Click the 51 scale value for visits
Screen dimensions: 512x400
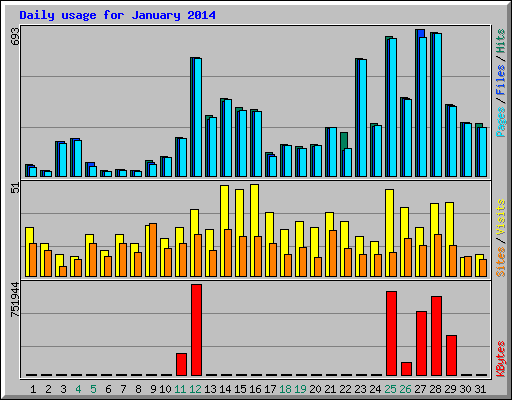(15, 188)
